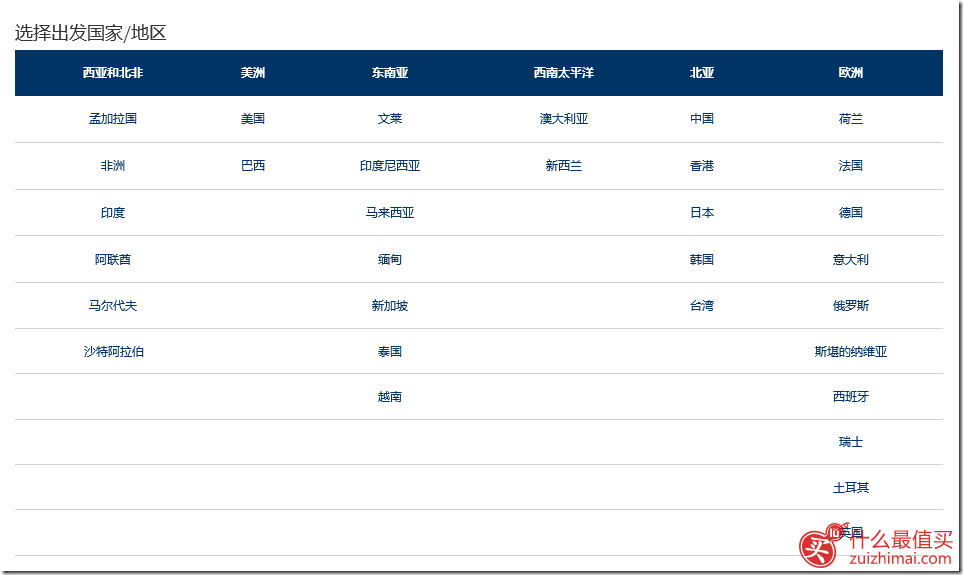
Task: Select 台湾 as departure region
Action: click(702, 305)
